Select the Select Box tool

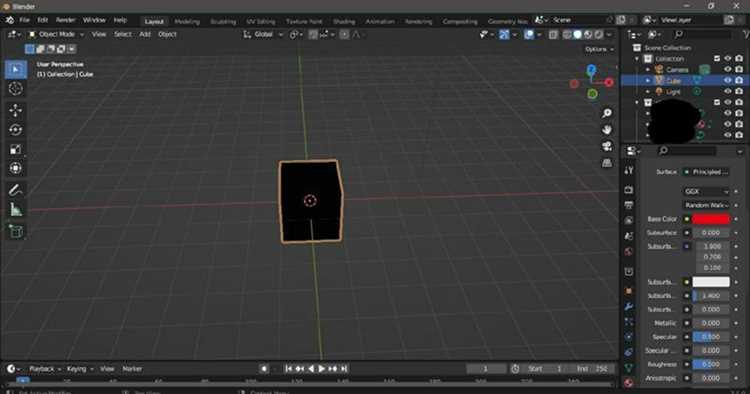click(15, 69)
